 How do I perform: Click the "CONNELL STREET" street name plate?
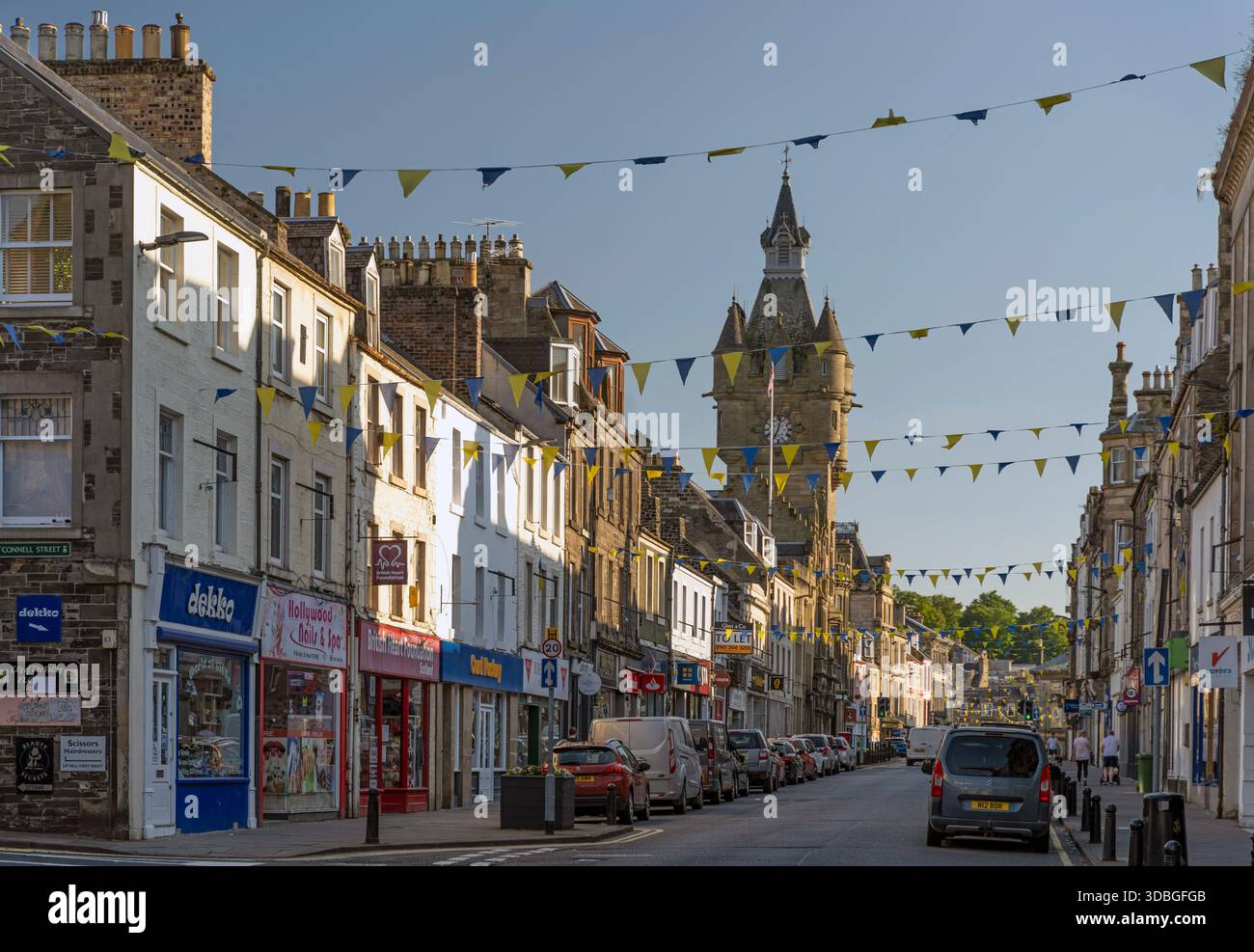35,549
